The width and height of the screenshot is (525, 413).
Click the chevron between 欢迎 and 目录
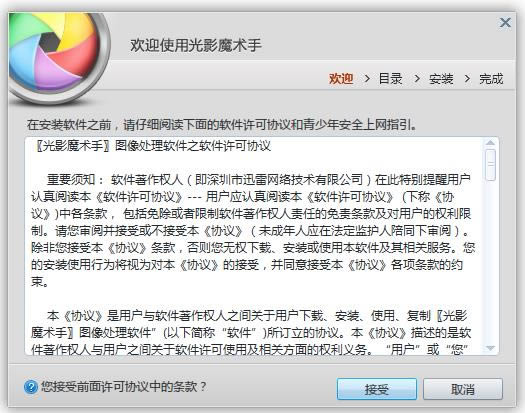[367, 79]
